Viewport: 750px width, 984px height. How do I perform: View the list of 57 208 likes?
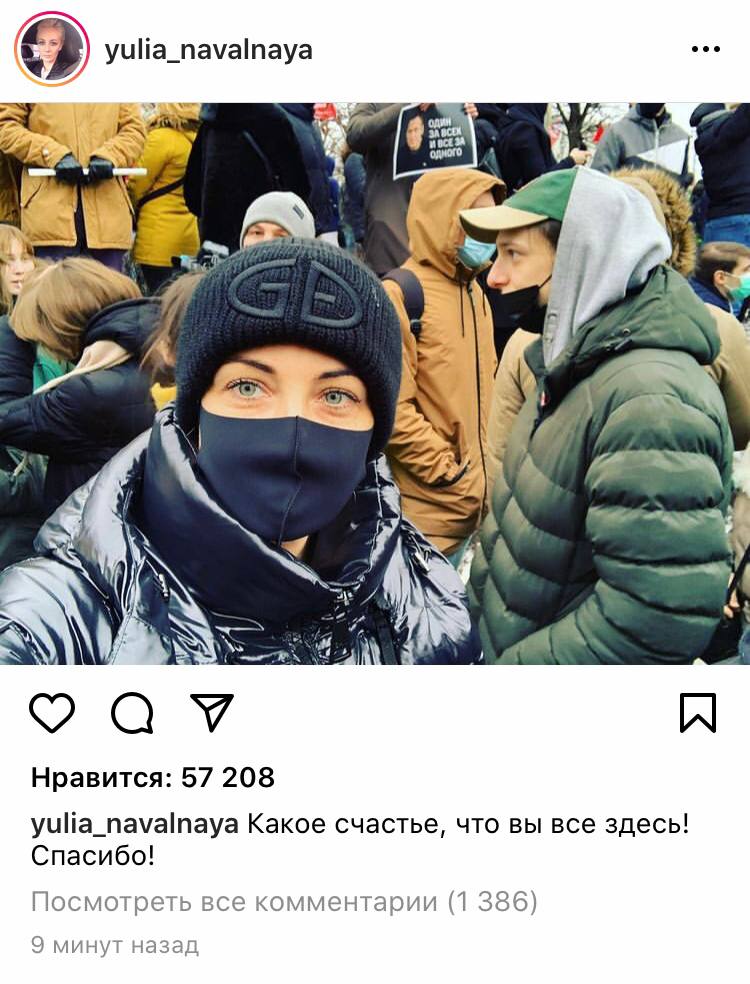(153, 778)
